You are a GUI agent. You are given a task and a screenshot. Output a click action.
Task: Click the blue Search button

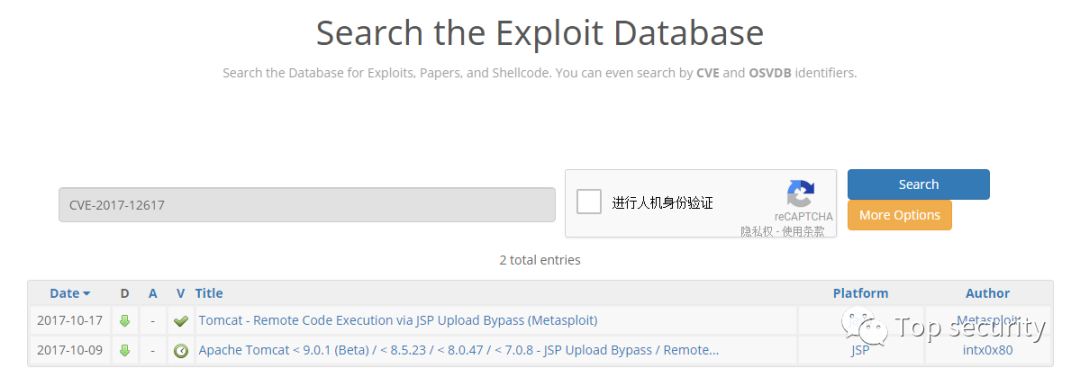click(918, 184)
